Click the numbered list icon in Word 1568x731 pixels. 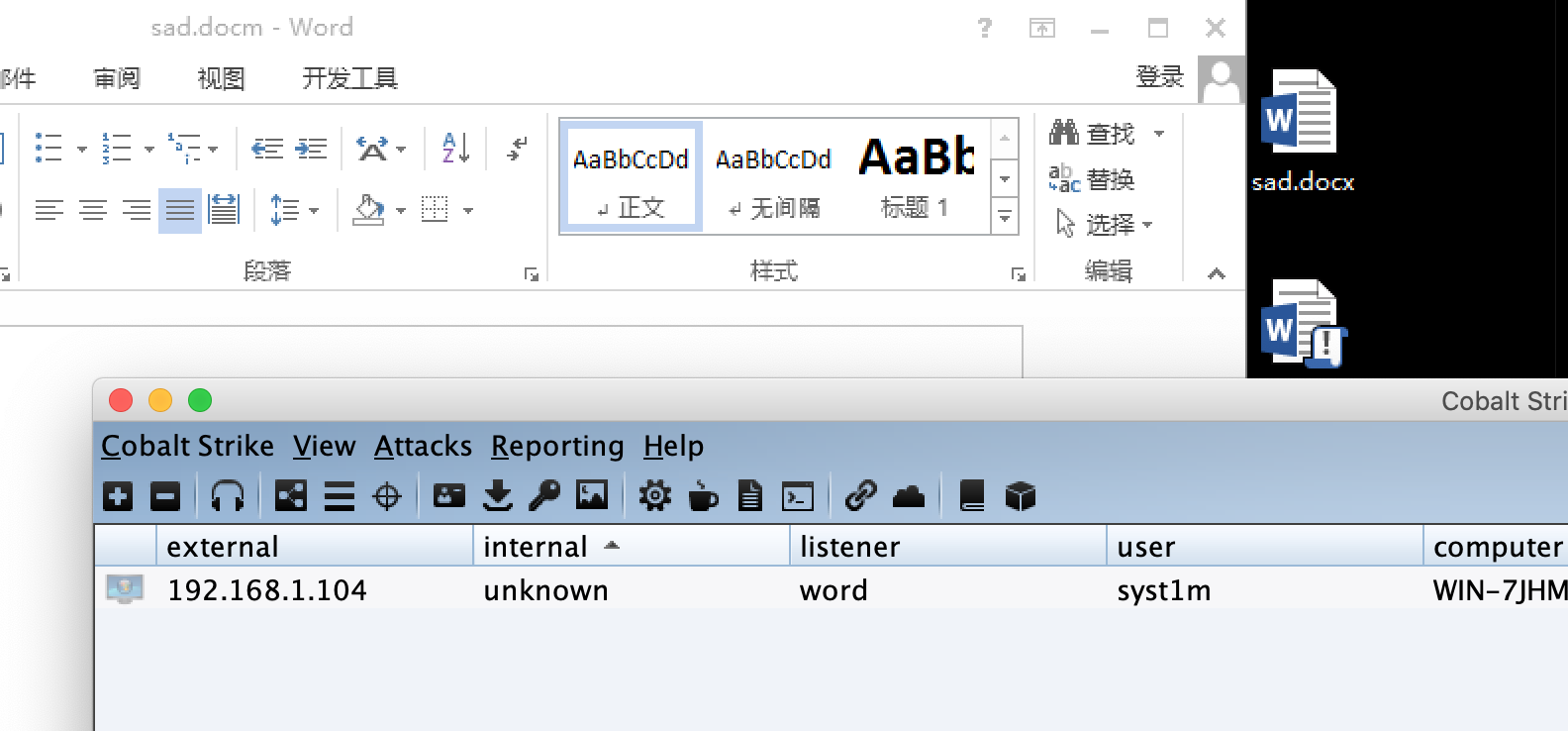pyautogui.click(x=116, y=148)
